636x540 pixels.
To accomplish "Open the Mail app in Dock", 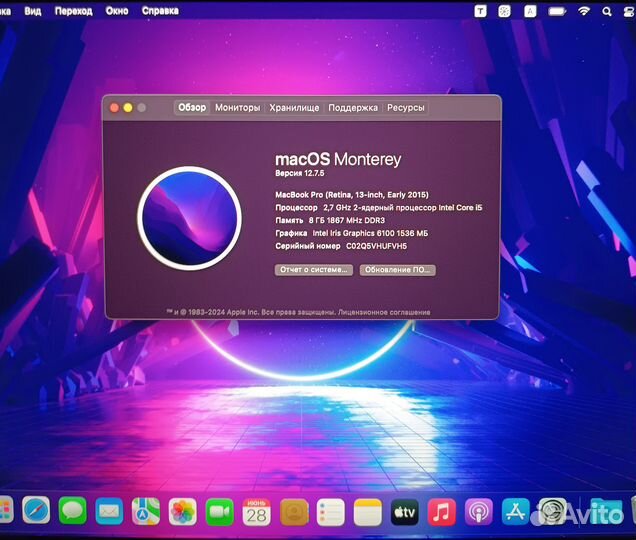I will point(109,511).
